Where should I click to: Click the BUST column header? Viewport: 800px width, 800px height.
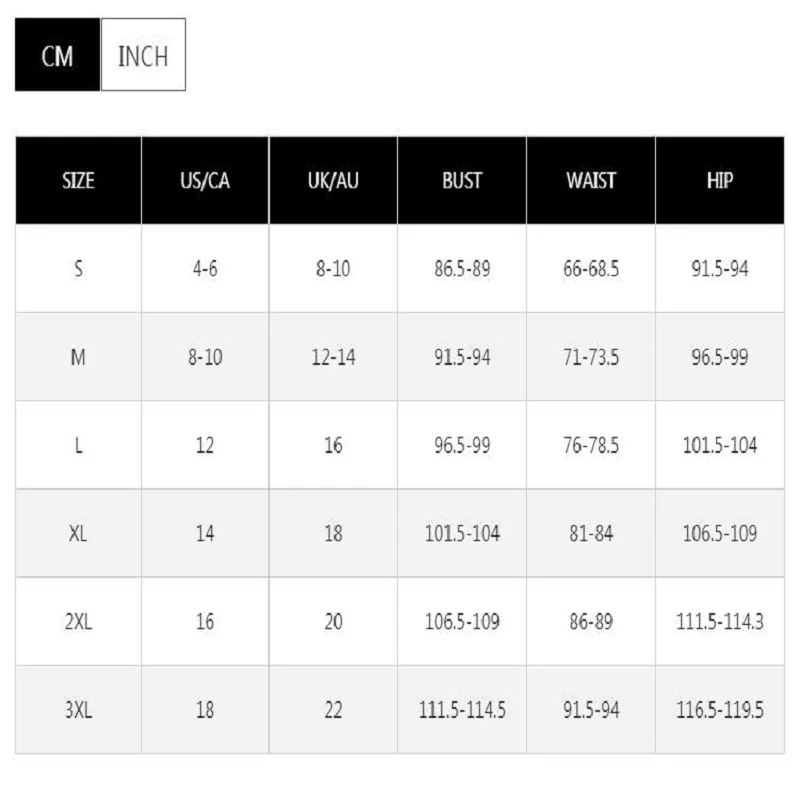pos(462,180)
